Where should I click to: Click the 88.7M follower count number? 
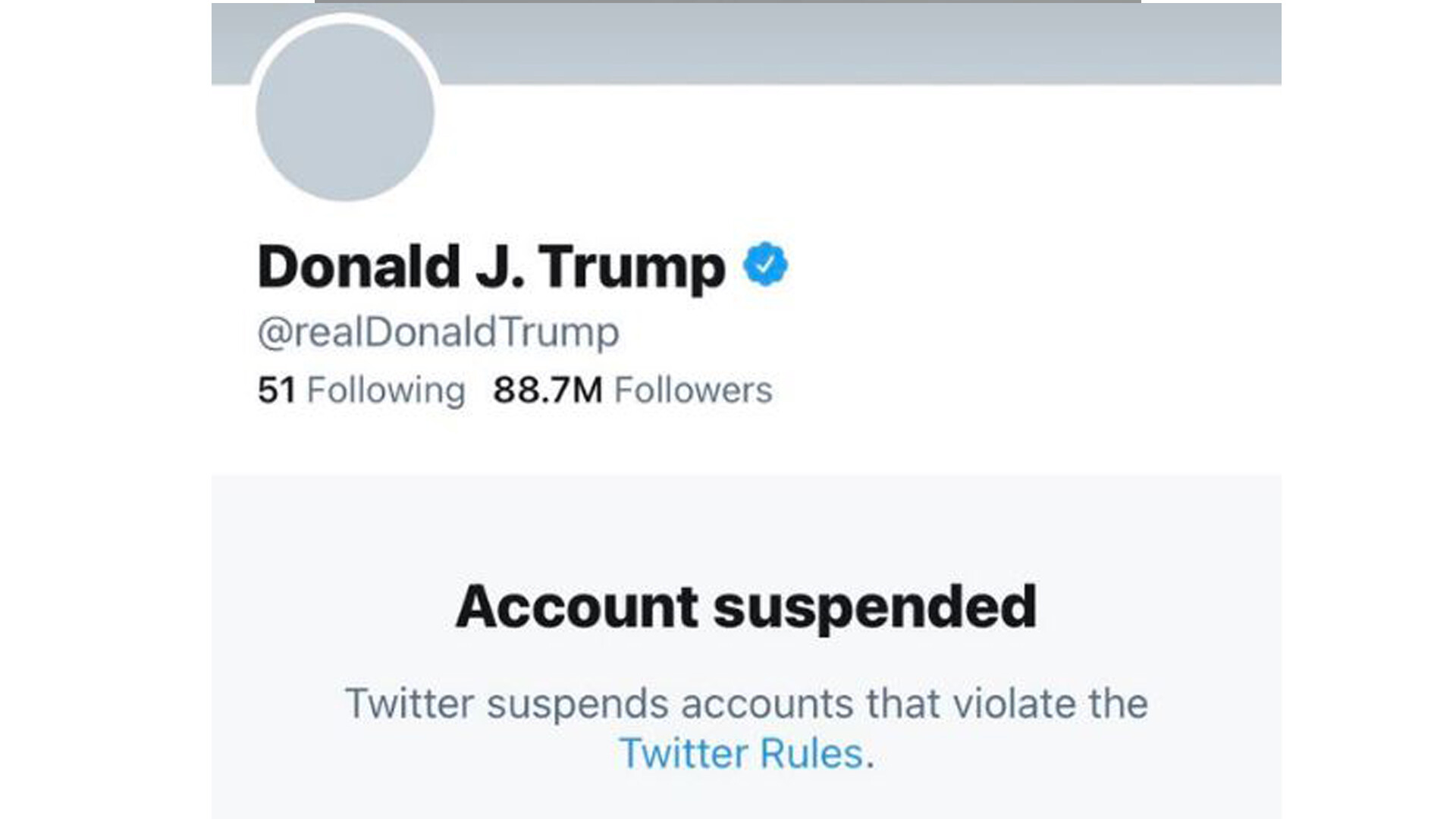click(548, 391)
